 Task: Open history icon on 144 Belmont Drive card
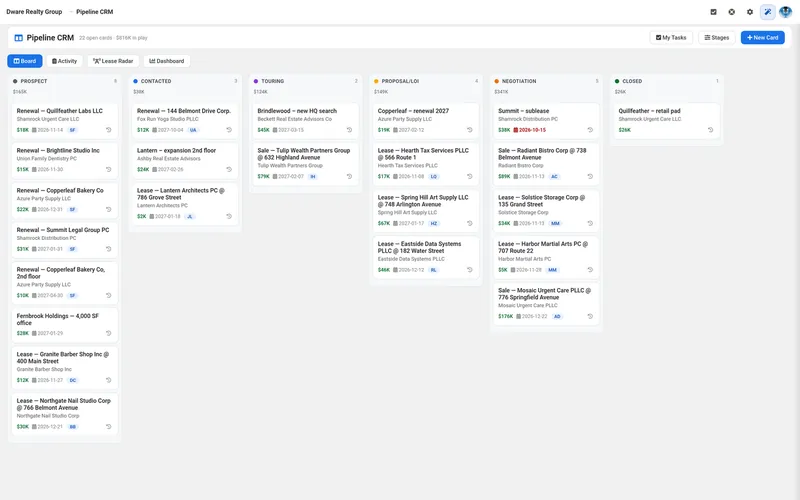[x=229, y=130]
